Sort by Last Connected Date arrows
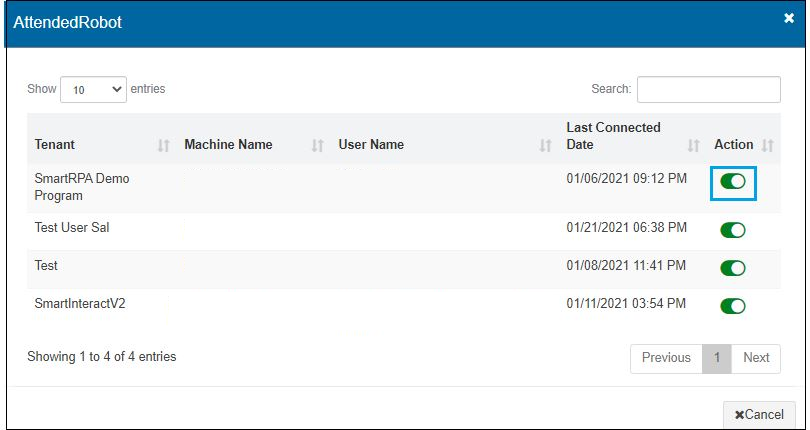Viewport: 810px width, 430px height. pyautogui.click(x=693, y=146)
